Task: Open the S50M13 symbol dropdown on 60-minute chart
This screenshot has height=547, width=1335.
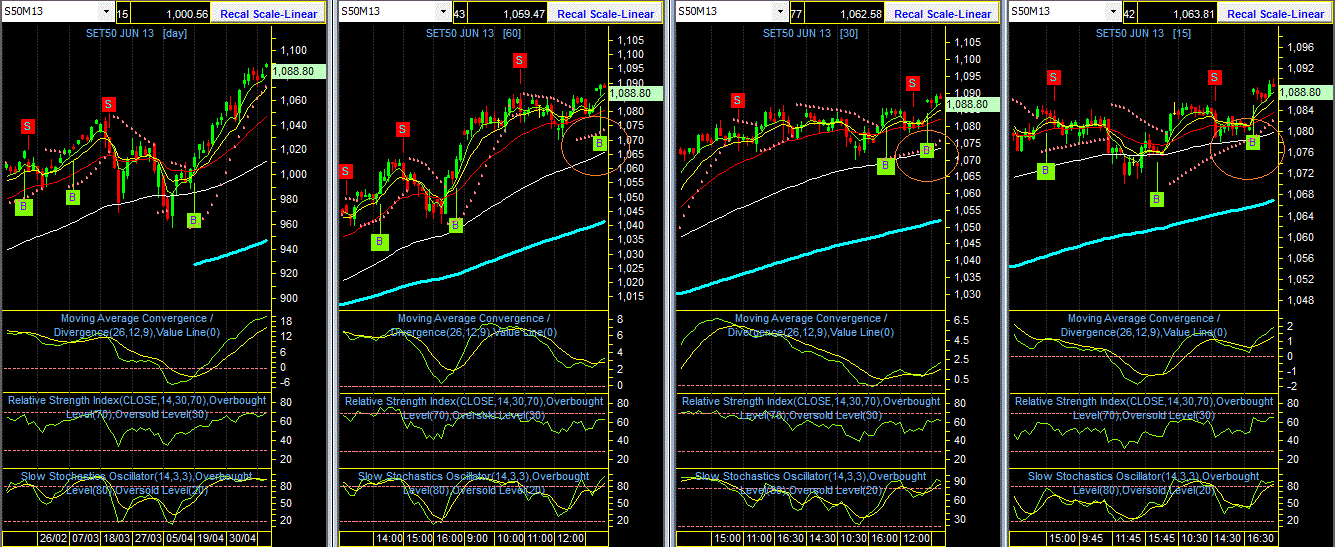Action: 442,11
